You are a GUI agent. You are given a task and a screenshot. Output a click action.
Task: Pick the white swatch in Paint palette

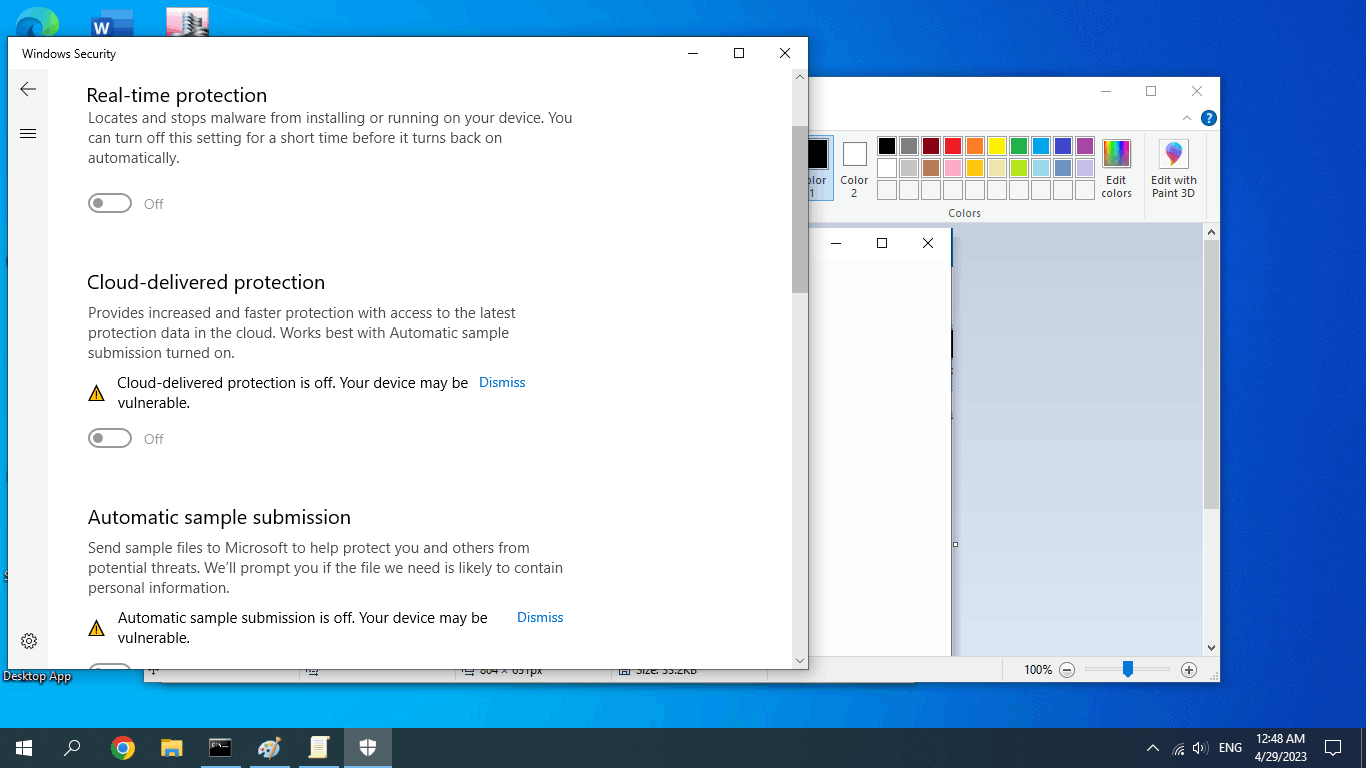click(887, 168)
